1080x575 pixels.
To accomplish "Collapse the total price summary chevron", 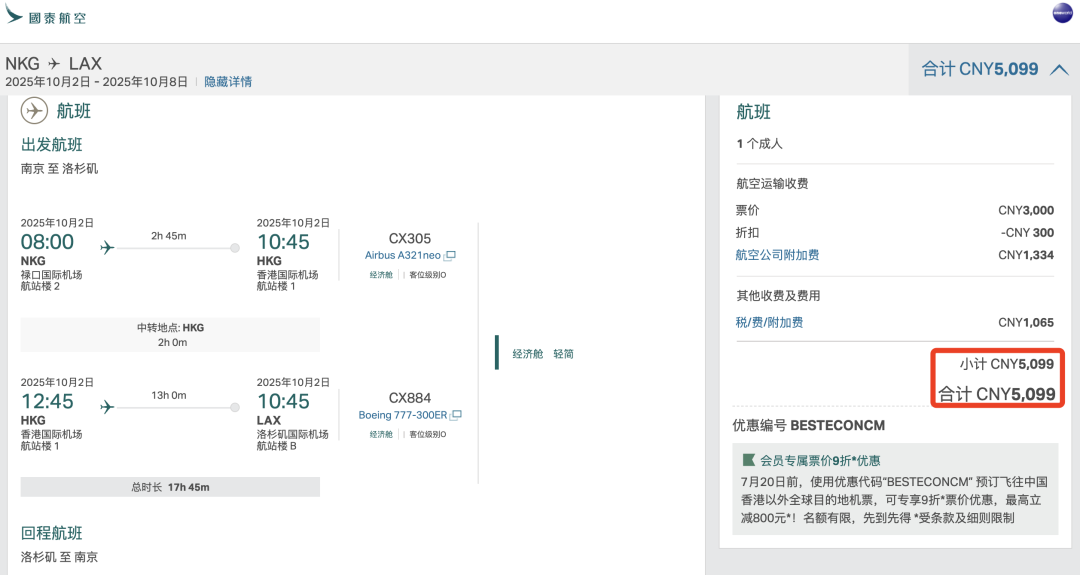I will 1059,70.
